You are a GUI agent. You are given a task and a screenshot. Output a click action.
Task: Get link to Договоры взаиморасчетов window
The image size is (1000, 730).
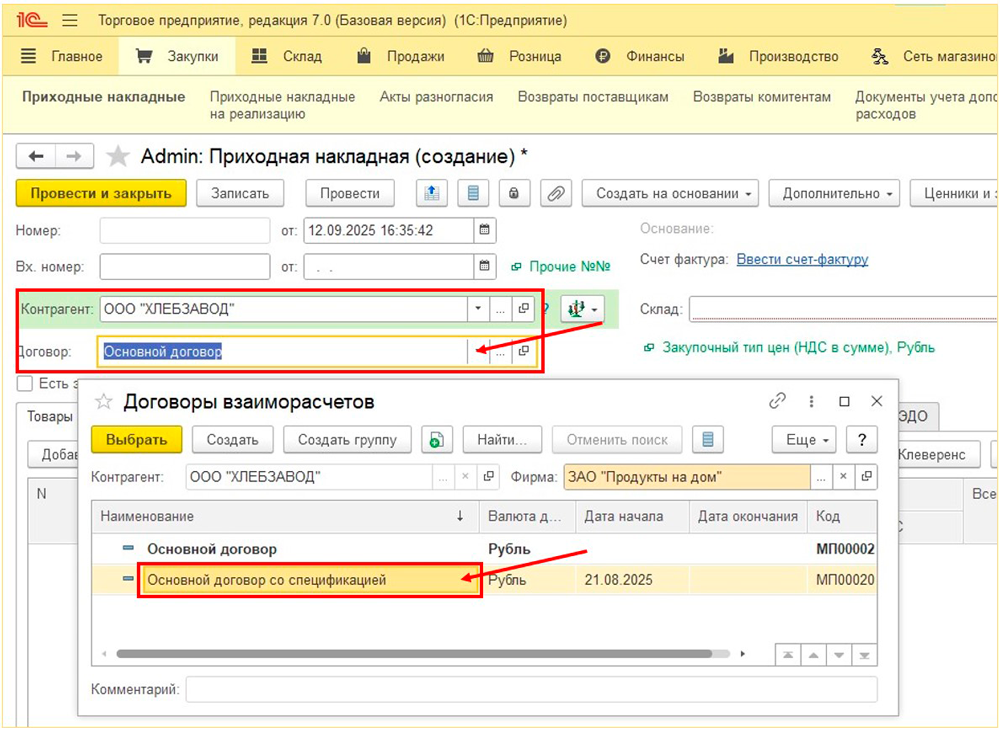pyautogui.click(x=777, y=401)
